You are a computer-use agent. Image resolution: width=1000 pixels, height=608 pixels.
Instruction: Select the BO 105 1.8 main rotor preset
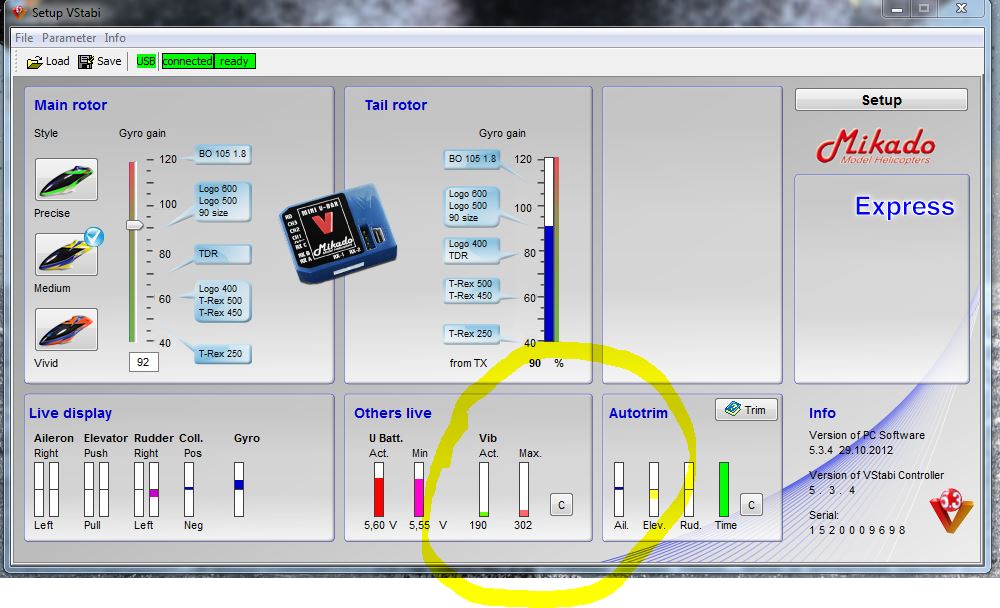(x=221, y=155)
